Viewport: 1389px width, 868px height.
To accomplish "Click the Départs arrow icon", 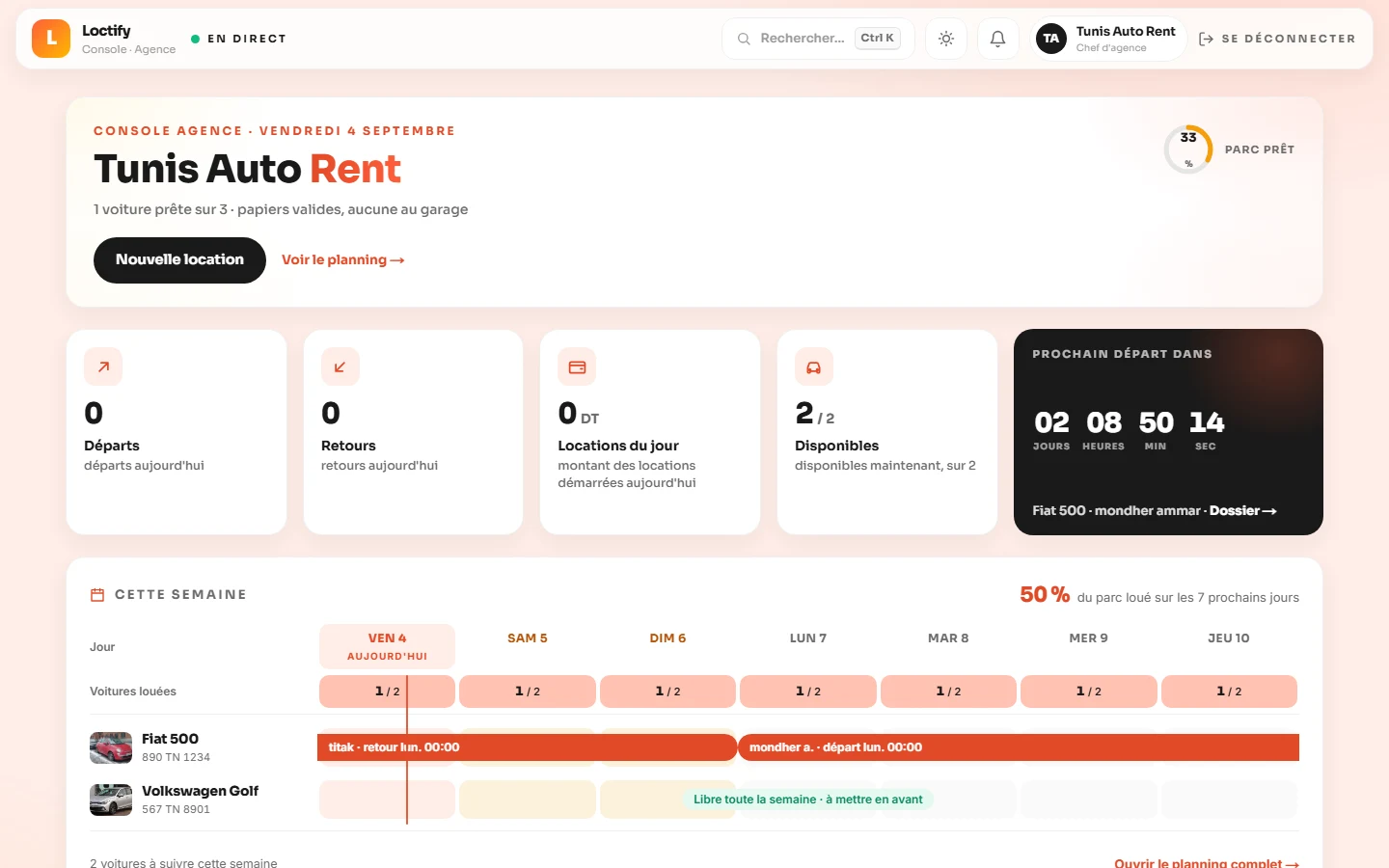I will click(x=103, y=366).
